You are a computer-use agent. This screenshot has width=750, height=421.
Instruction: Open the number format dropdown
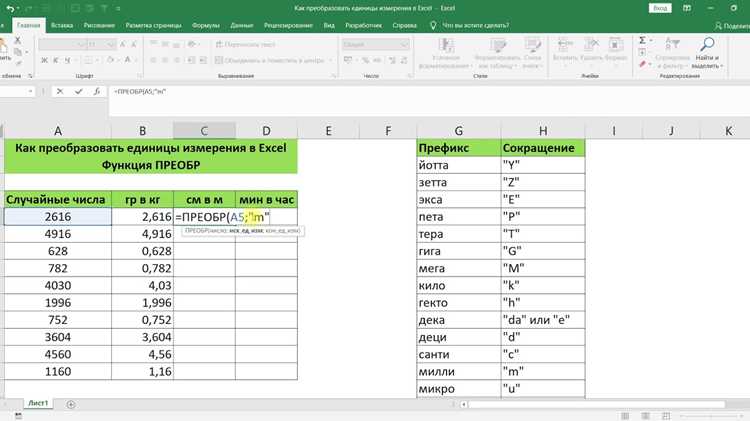(405, 44)
